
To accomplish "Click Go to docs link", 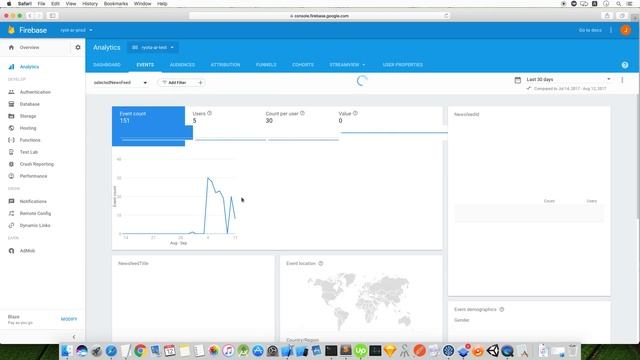I will 590,30.
